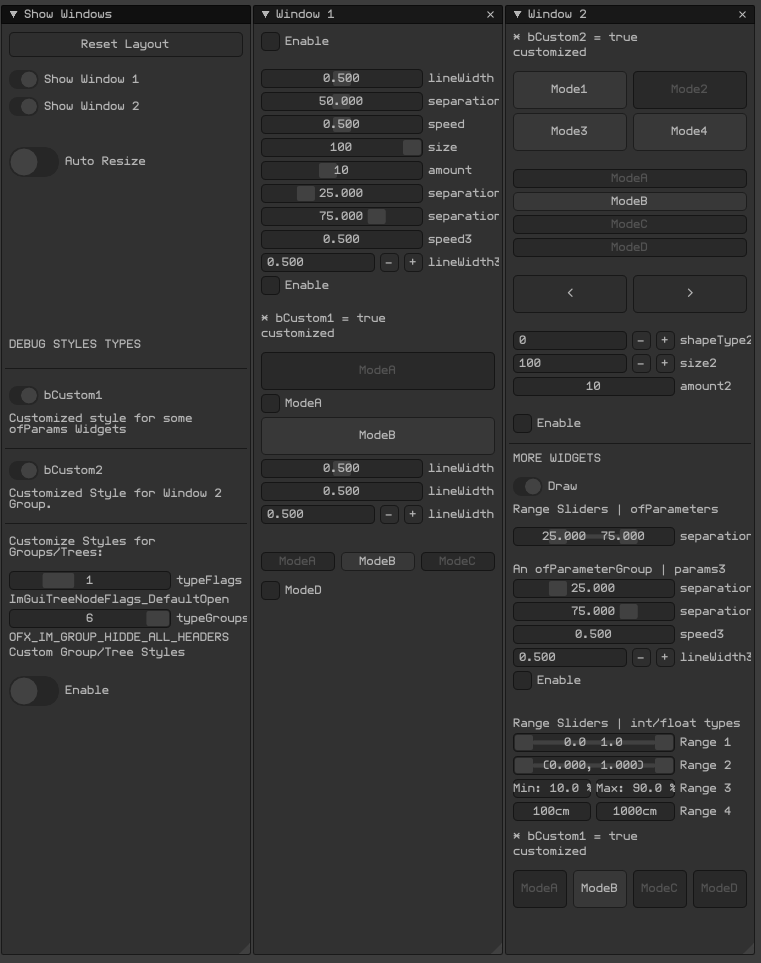Check Enable checkbox under params3 group
The width and height of the screenshot is (761, 963).
(522, 680)
